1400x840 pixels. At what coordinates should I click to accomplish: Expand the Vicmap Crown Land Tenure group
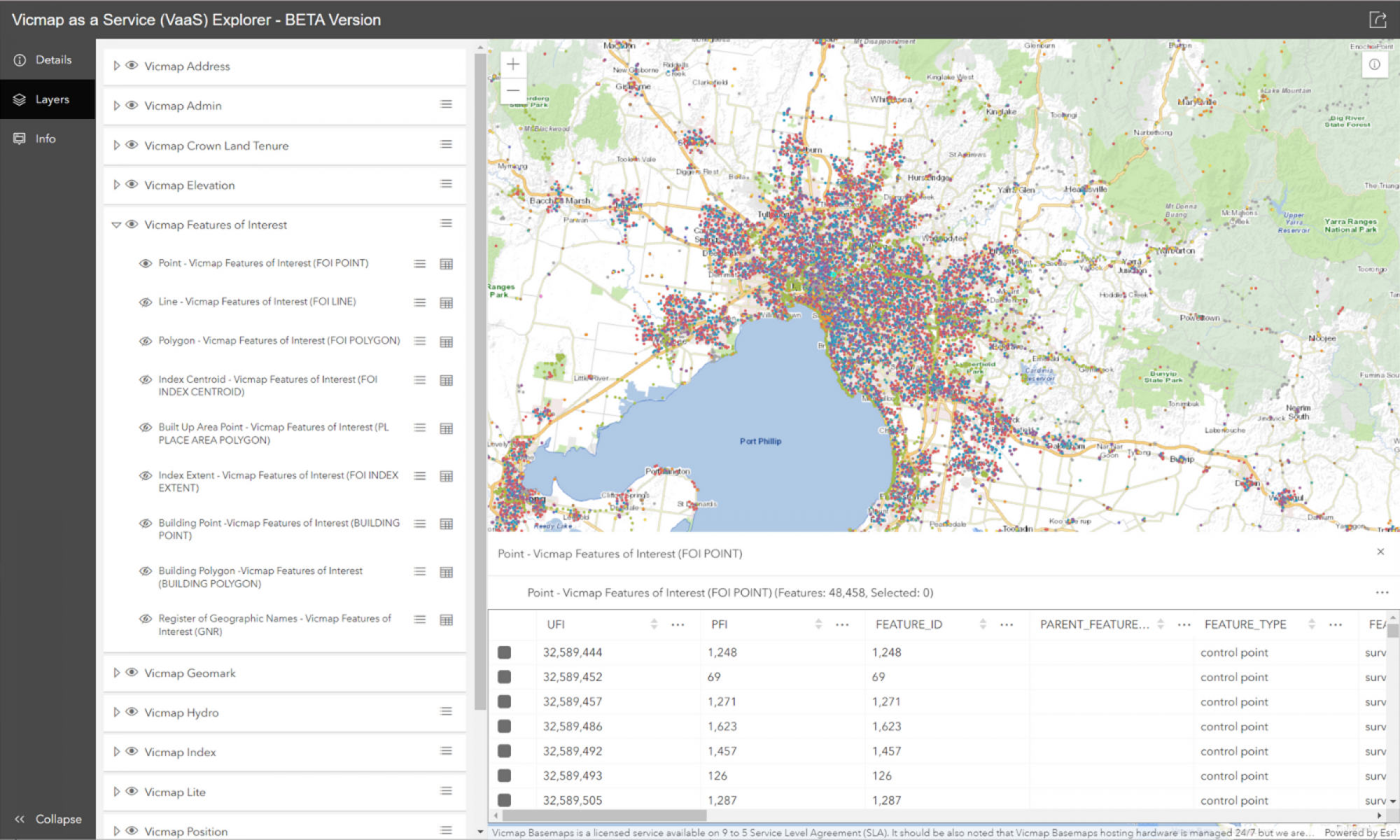116,145
